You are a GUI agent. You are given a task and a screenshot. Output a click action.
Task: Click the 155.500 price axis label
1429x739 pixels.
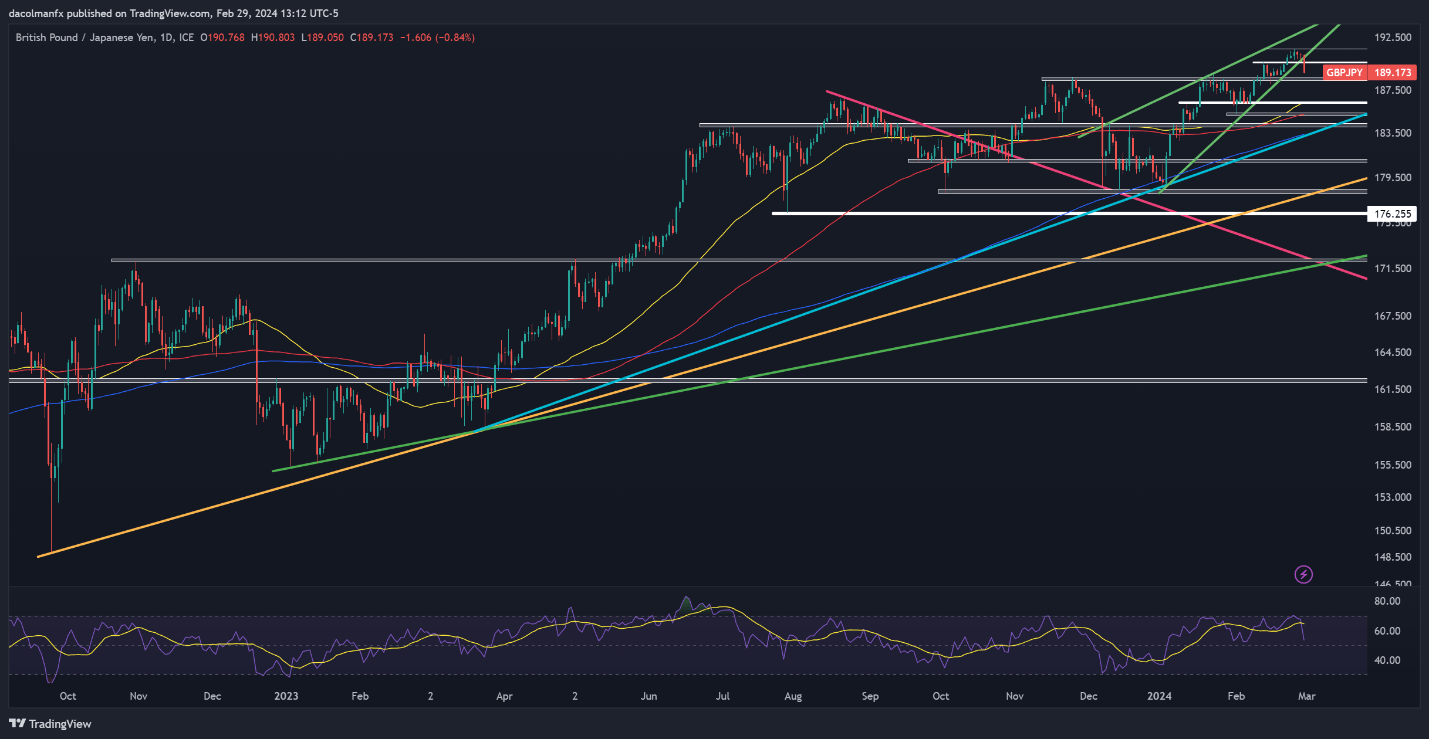1393,465
